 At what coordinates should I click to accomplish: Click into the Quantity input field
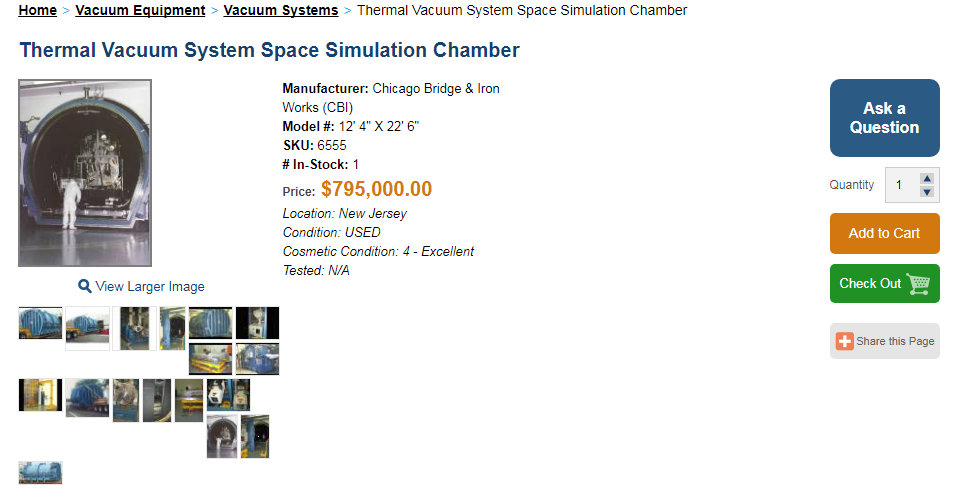coord(902,185)
